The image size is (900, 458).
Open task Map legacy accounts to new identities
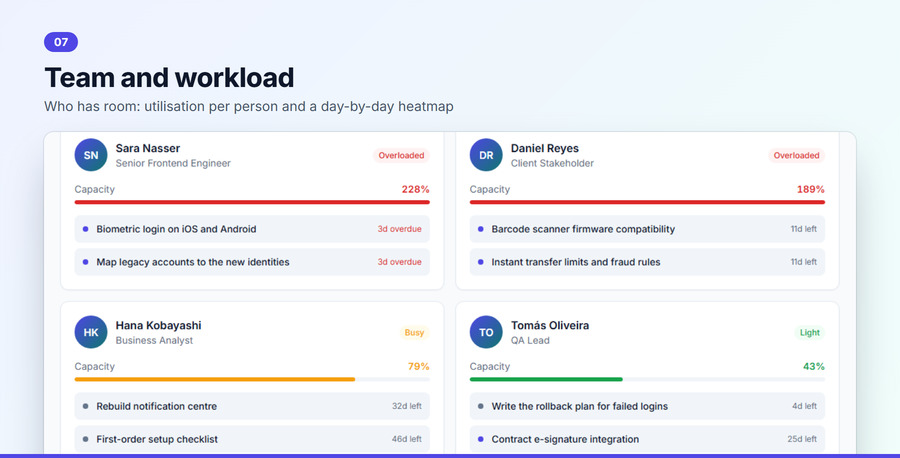point(252,262)
